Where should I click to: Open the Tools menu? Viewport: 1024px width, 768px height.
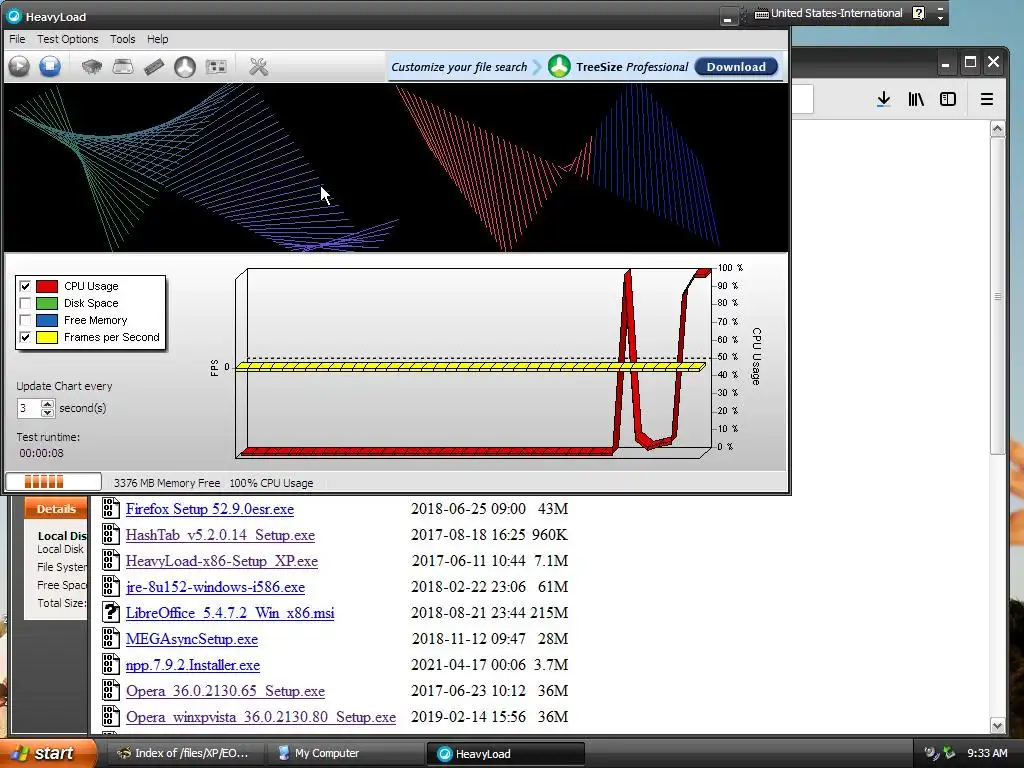pos(122,39)
